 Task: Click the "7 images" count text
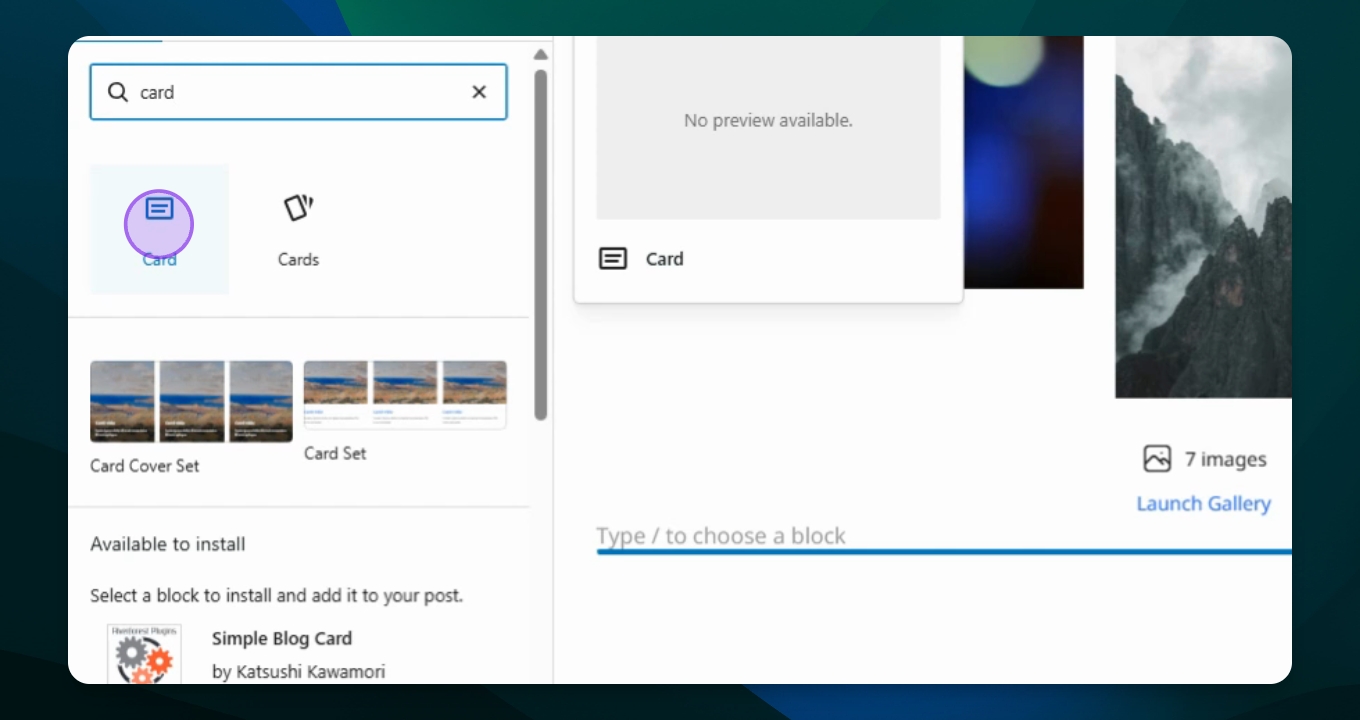[1226, 460]
